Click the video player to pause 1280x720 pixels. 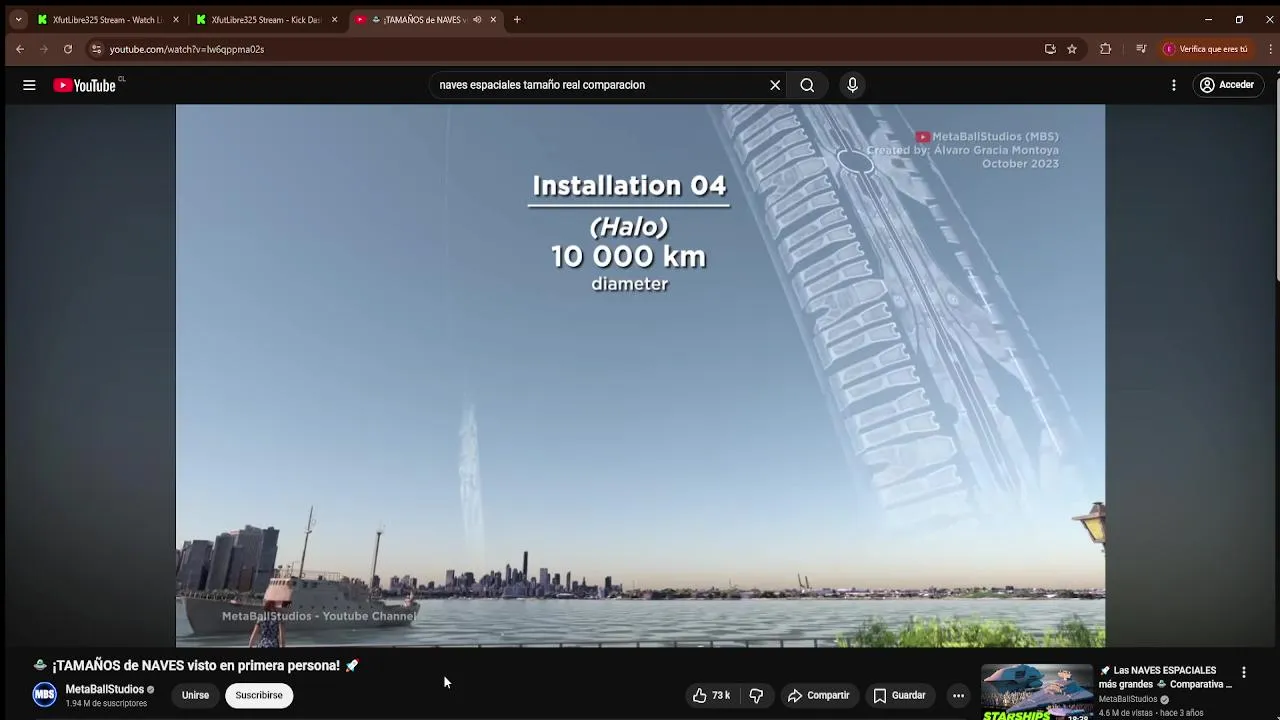pyautogui.click(x=640, y=376)
